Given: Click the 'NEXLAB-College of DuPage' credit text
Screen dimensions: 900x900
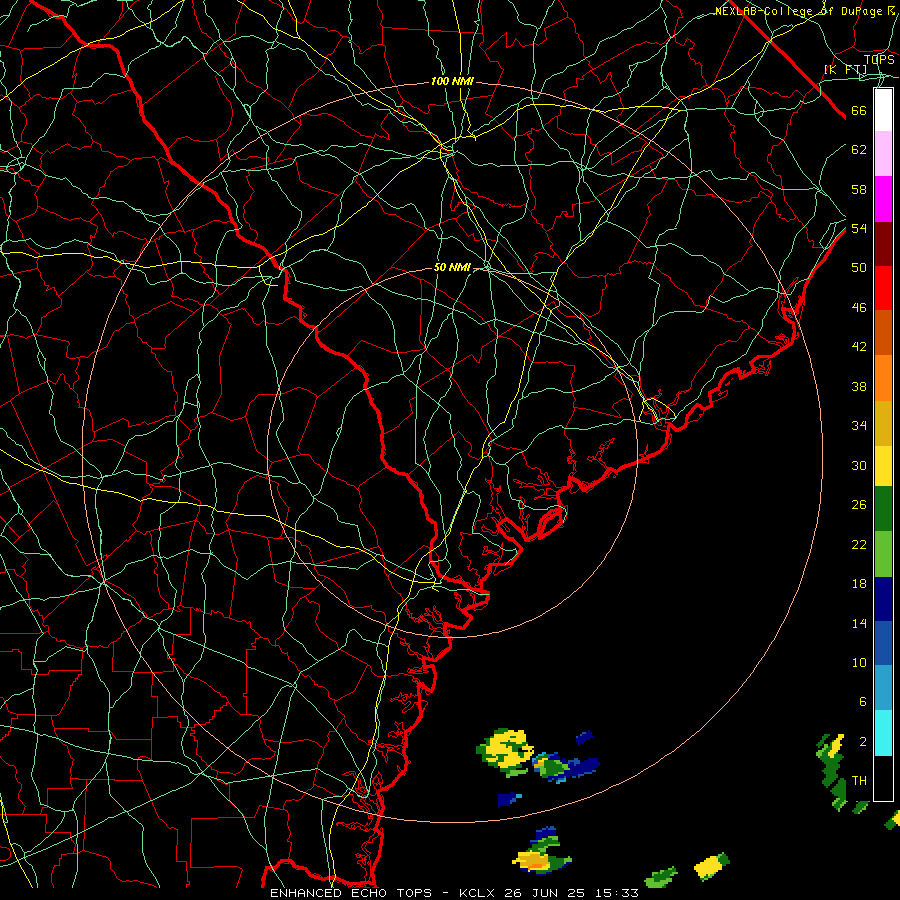Looking at the screenshot, I should click(x=798, y=11).
